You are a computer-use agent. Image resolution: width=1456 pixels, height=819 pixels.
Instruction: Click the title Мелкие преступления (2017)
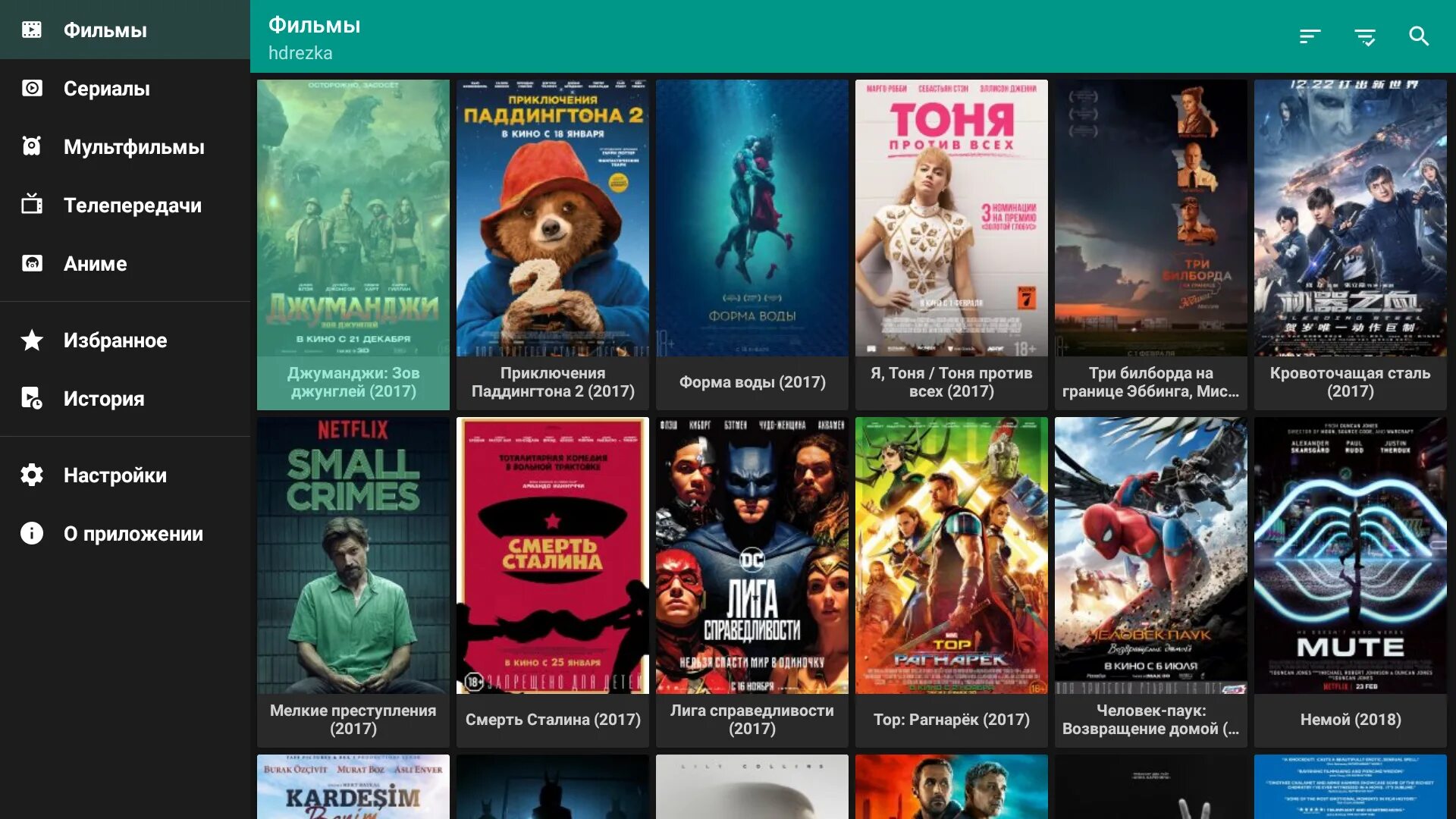point(353,720)
